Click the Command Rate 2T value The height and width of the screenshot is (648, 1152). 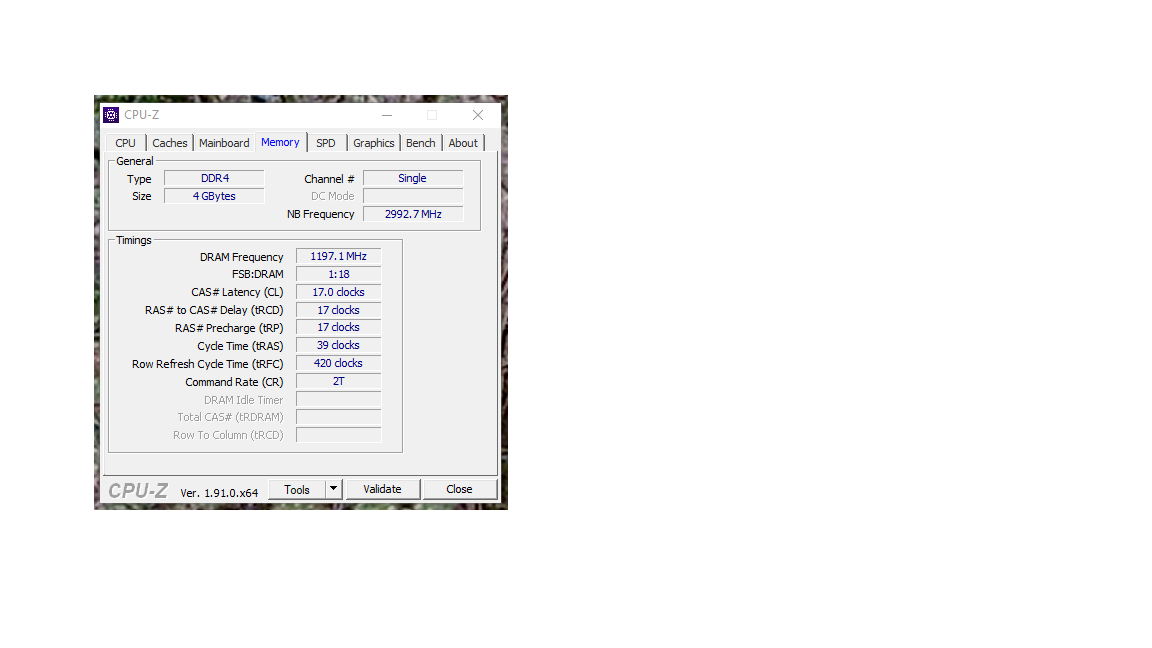point(339,381)
